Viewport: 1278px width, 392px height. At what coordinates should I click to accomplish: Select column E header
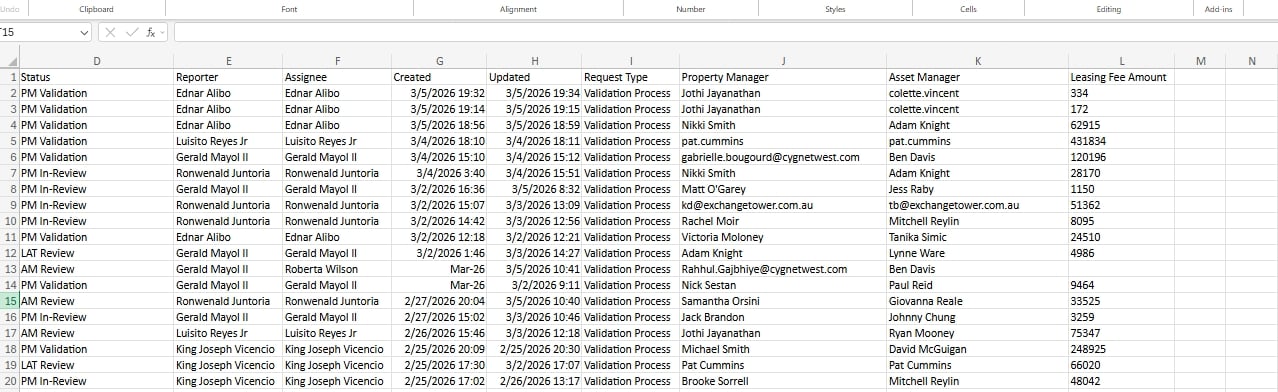[x=228, y=62]
